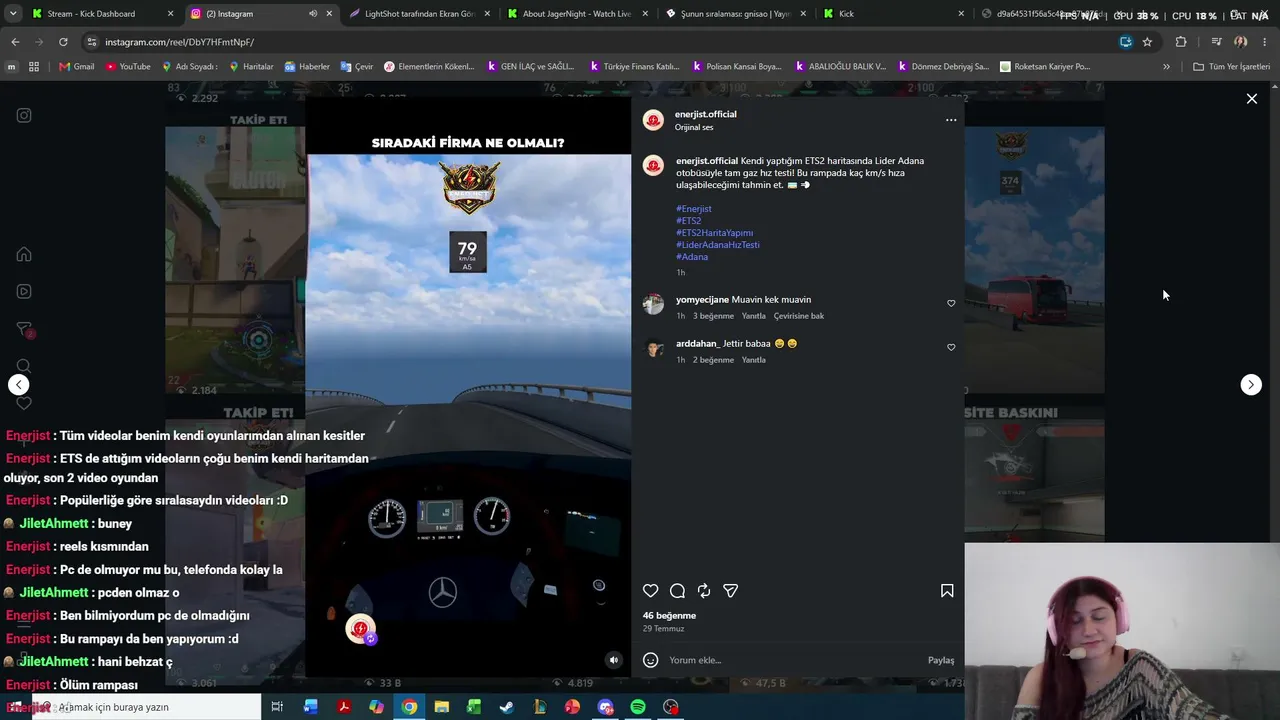
Task: Go to the next reel arrow
Action: tap(1251, 385)
